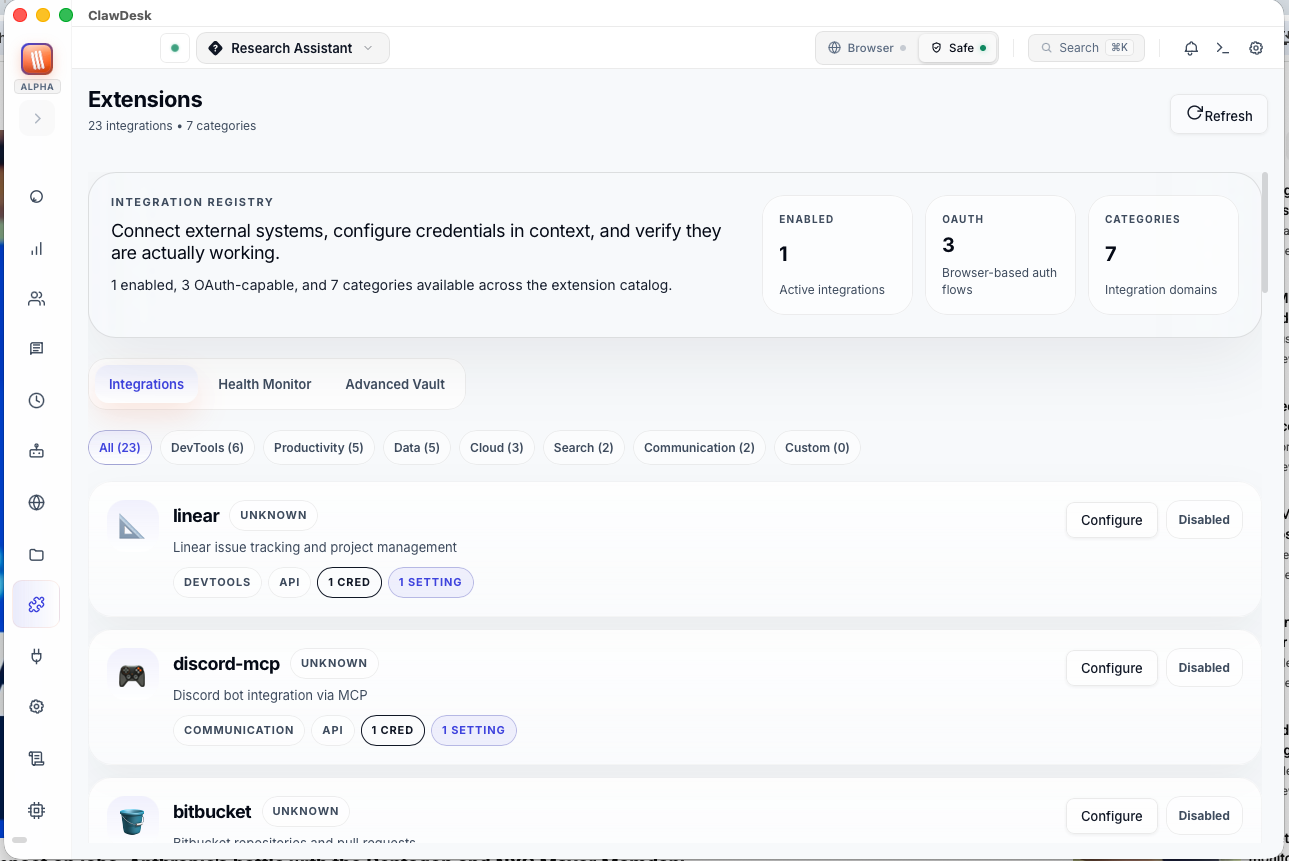Open the Advanced Vault tab
The height and width of the screenshot is (861, 1289).
pos(395,383)
